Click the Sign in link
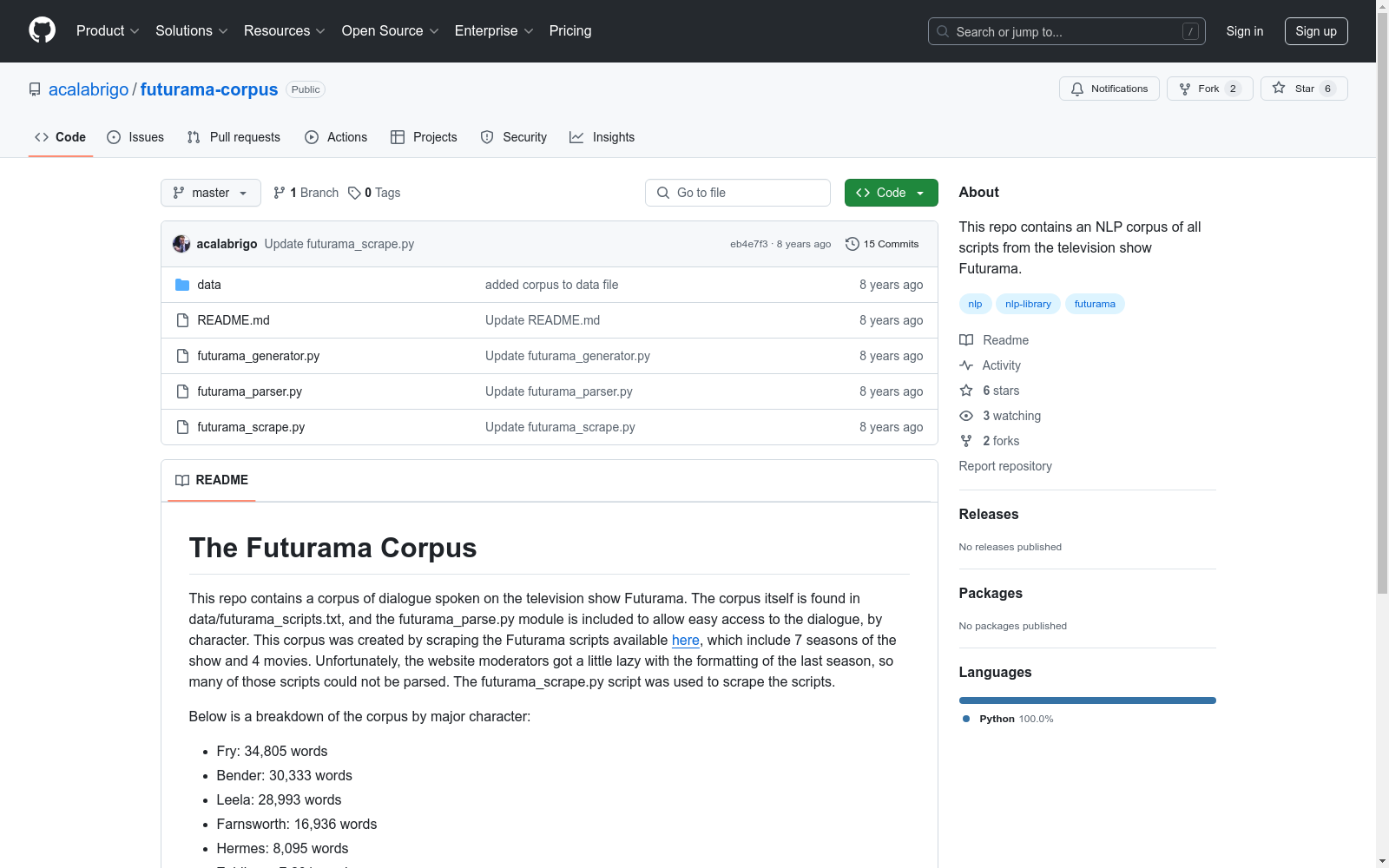1389x868 pixels. click(x=1245, y=31)
